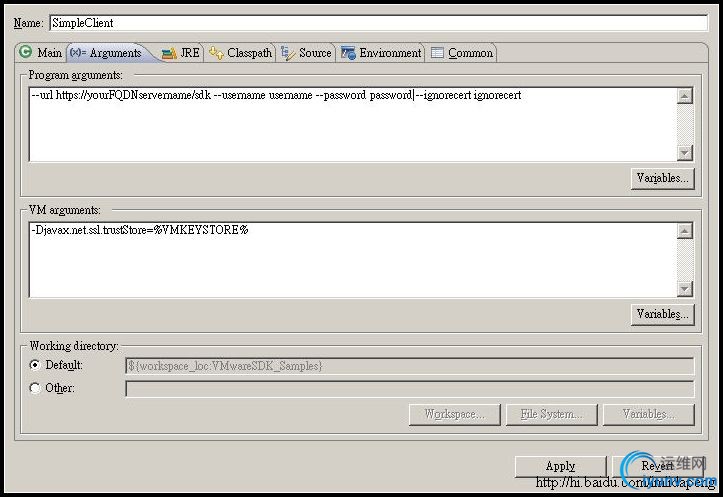Click the Arguments tab (x)= icon
This screenshot has width=723, height=497.
(78, 52)
